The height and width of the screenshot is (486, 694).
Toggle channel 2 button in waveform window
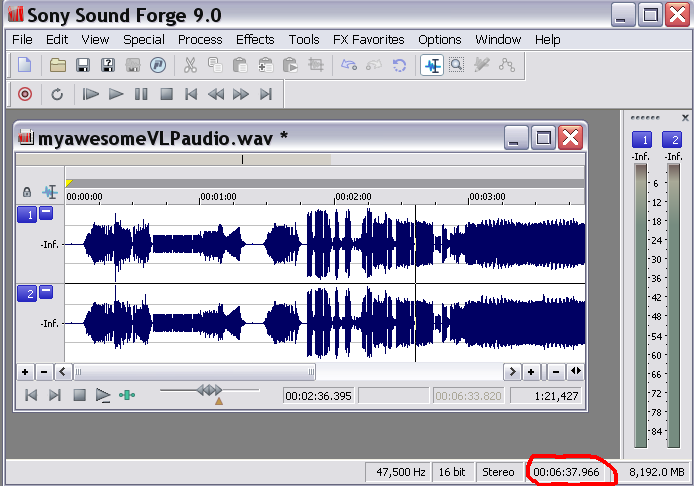(x=27, y=293)
